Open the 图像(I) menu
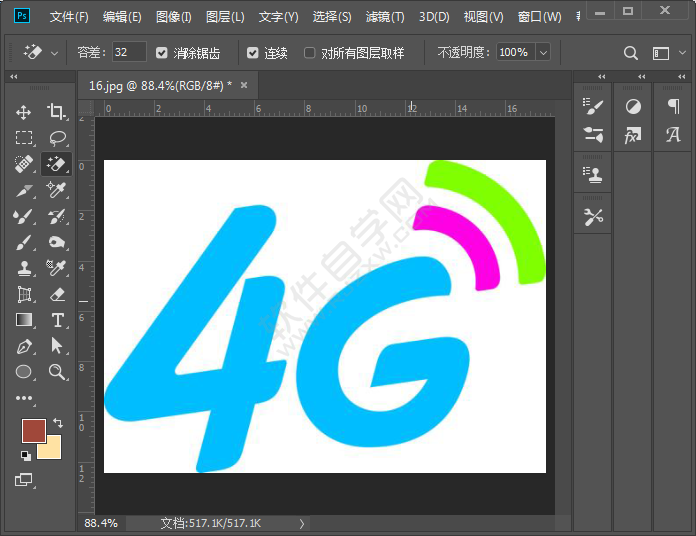 (174, 17)
